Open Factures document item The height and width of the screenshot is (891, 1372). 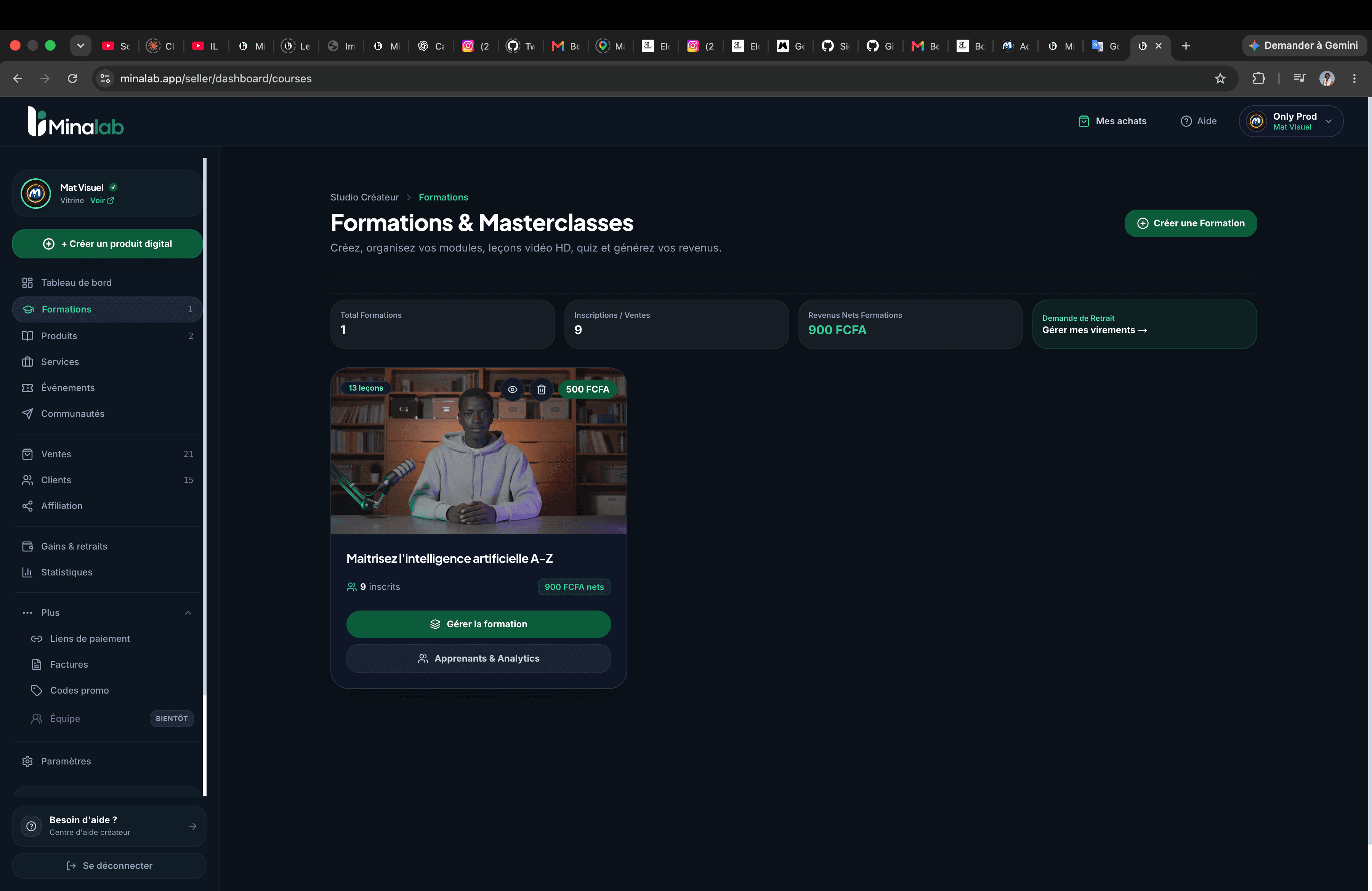coord(112,665)
